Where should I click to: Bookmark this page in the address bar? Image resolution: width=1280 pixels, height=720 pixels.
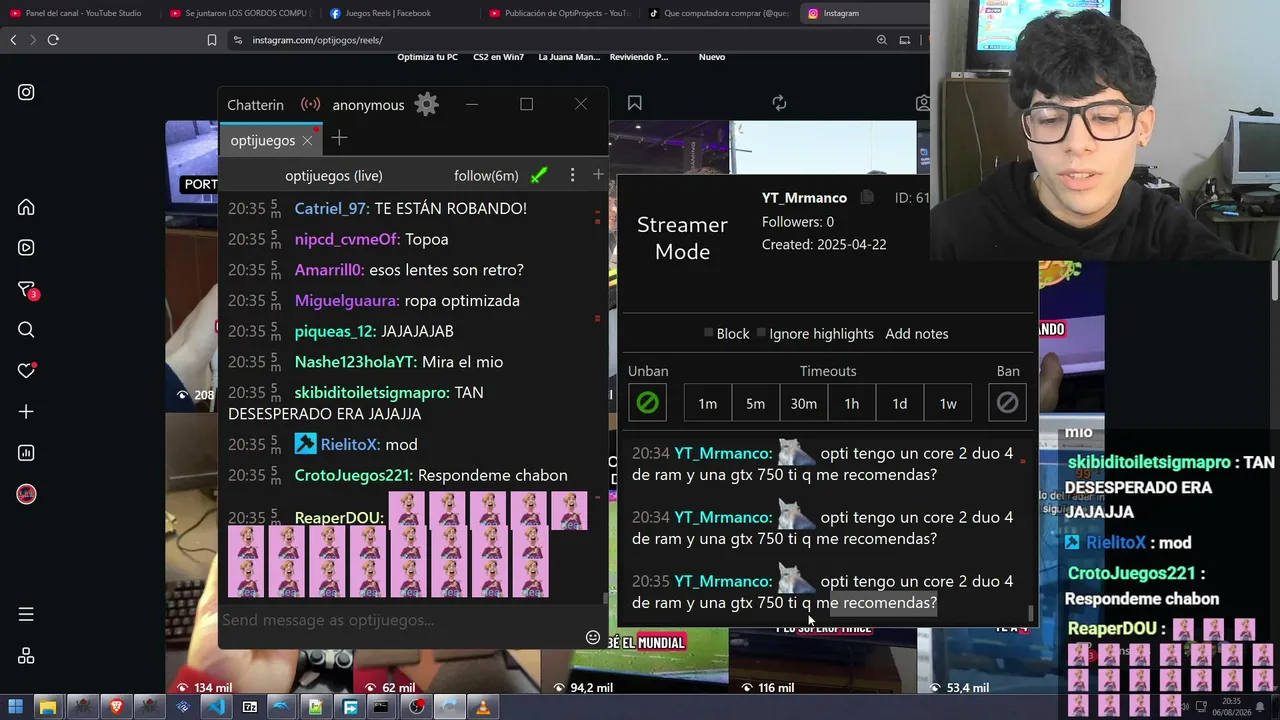click(212, 40)
